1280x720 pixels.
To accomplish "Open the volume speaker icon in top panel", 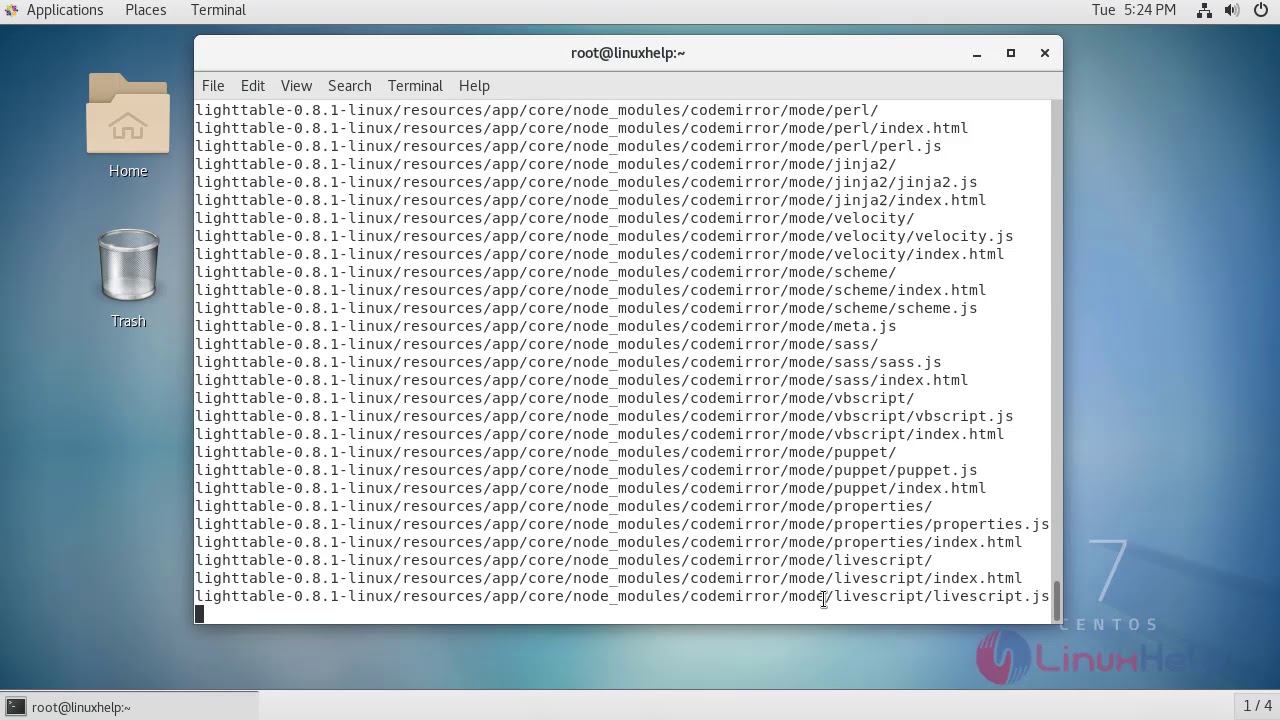I will pos(1232,10).
